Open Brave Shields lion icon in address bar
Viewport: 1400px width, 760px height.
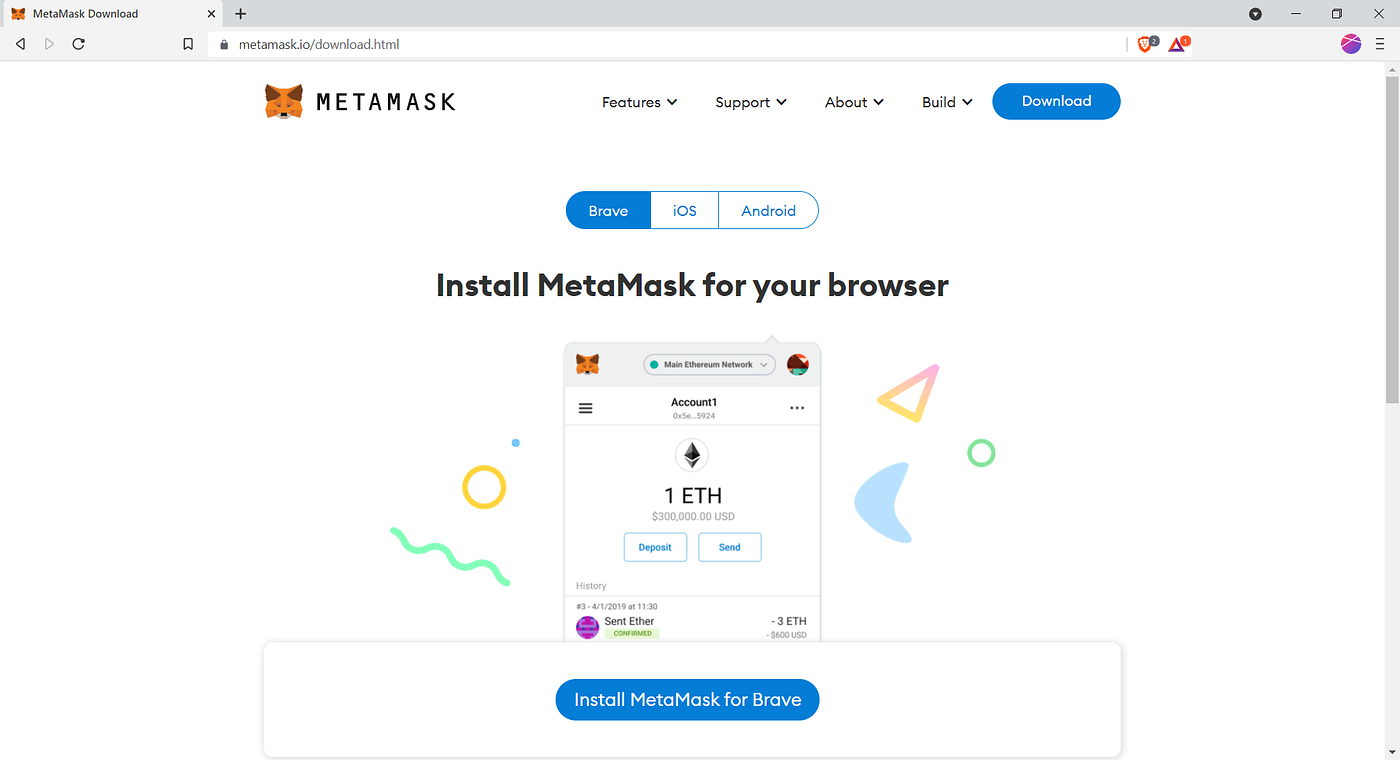pos(1146,44)
